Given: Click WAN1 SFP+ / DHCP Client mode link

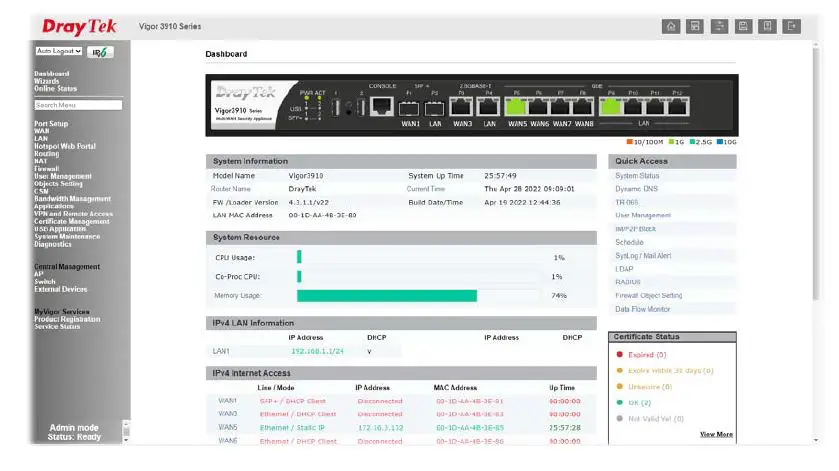Looking at the screenshot, I should pos(292,401).
